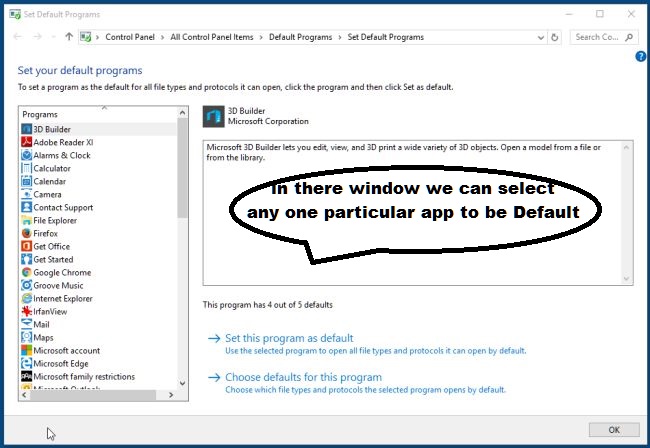Select Microsoft family restrictions text

point(84,377)
